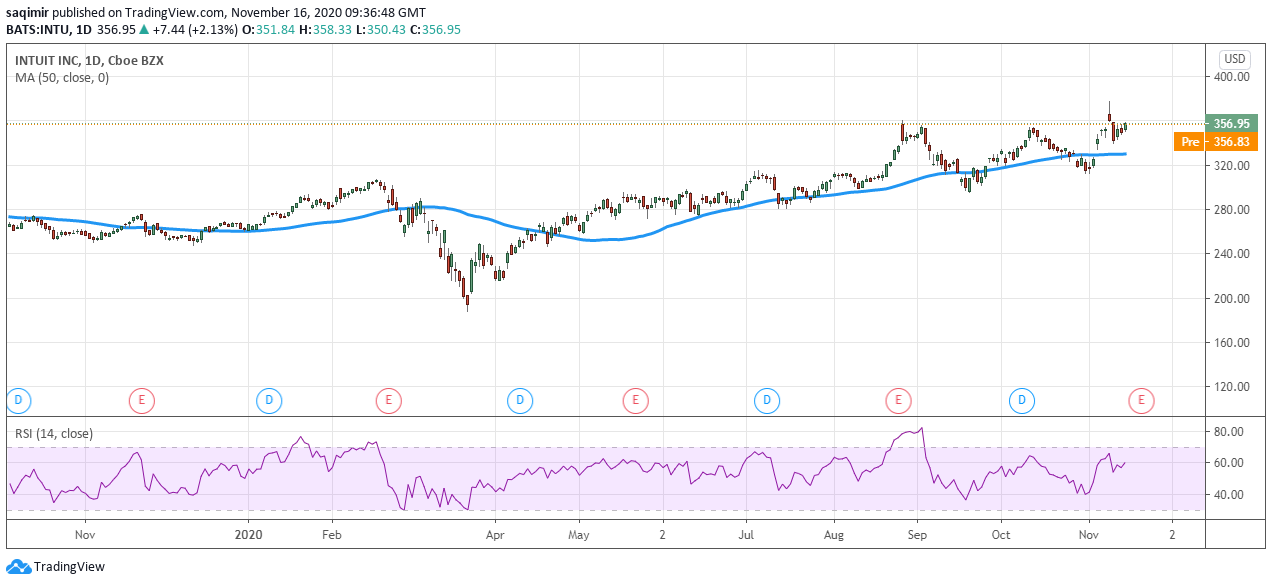Click the 400.00 label on price axis
The width and height of the screenshot is (1272, 585).
pos(1232,76)
